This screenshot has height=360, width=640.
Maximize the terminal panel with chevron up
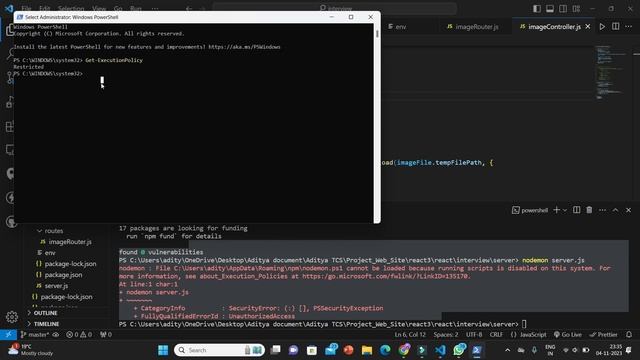click(x=616, y=210)
